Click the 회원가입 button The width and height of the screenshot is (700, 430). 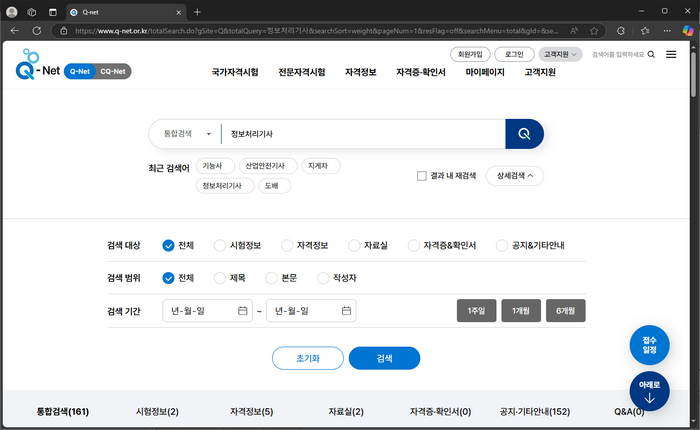pyautogui.click(x=470, y=54)
